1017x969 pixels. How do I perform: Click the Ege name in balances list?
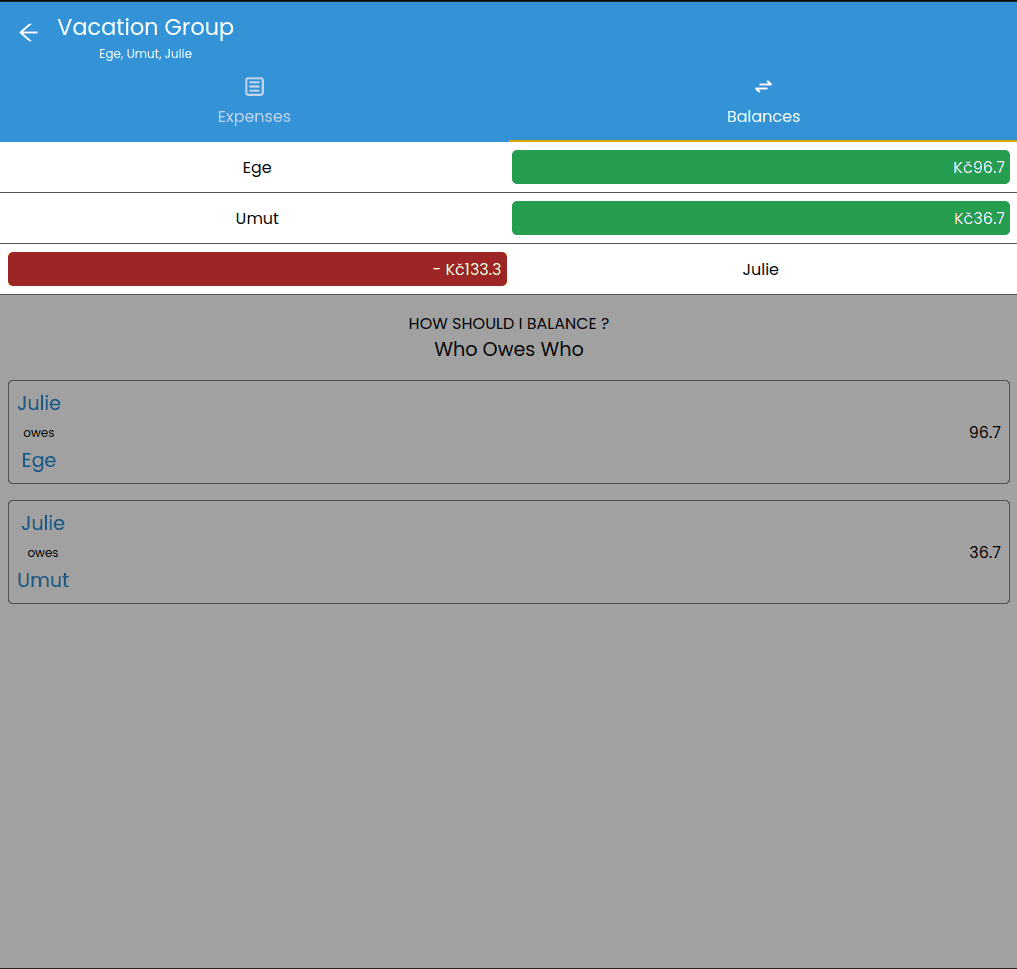[x=257, y=167]
